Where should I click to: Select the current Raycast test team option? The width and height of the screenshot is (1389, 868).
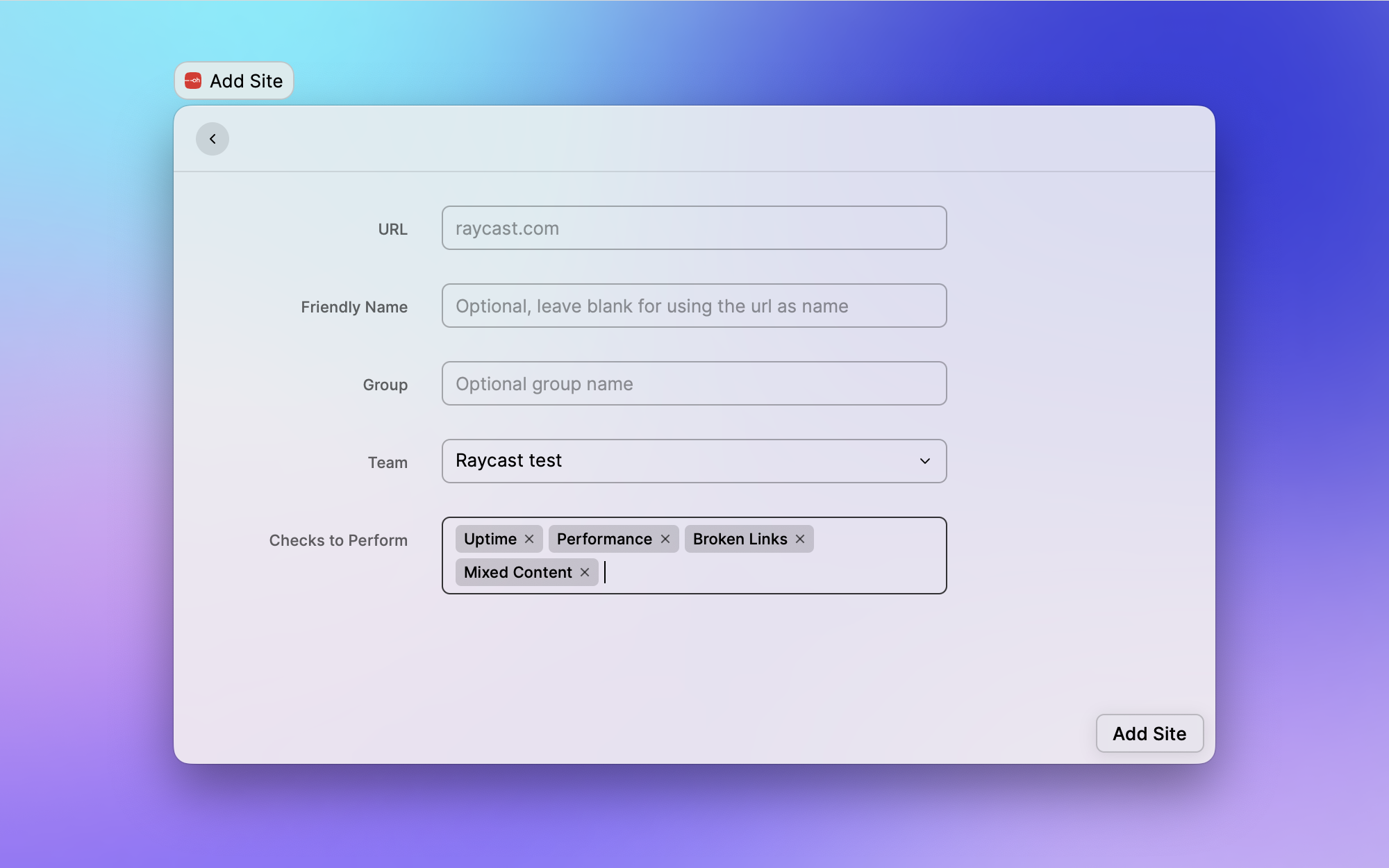coord(508,460)
